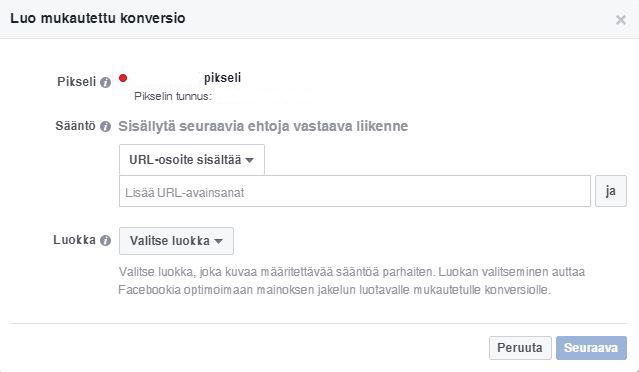The image size is (639, 372).
Task: Open the Sääntö info tooltip icon
Action: click(x=106, y=126)
